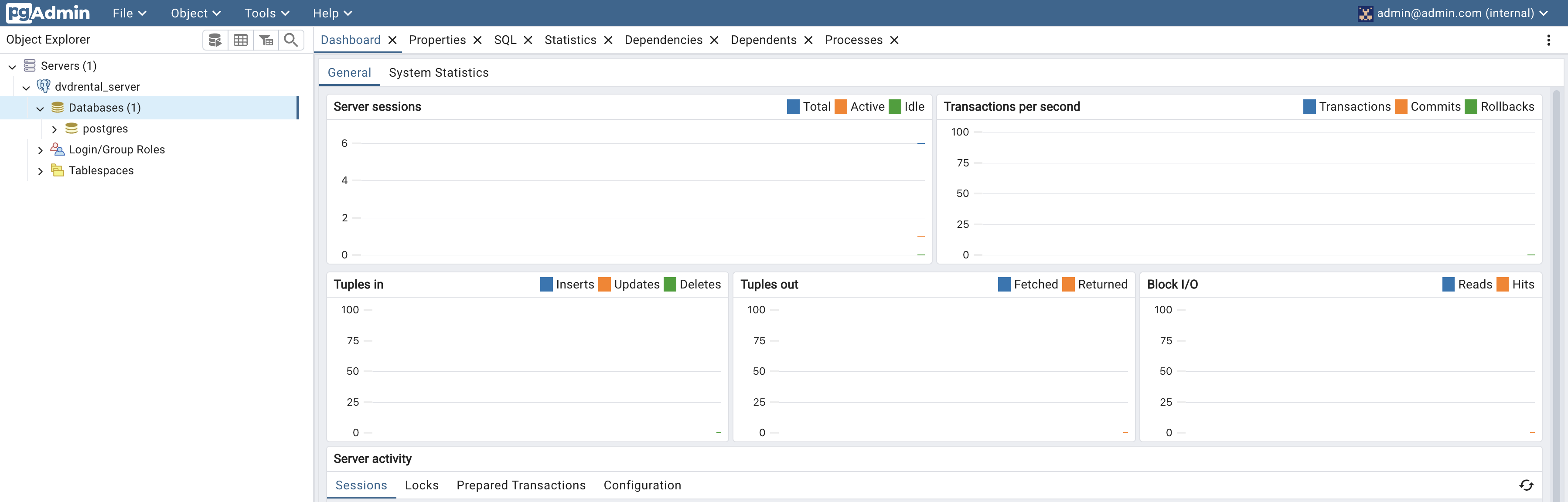The width and height of the screenshot is (1568, 502).
Task: Click the Login/Group Roles icon
Action: pyautogui.click(x=57, y=149)
